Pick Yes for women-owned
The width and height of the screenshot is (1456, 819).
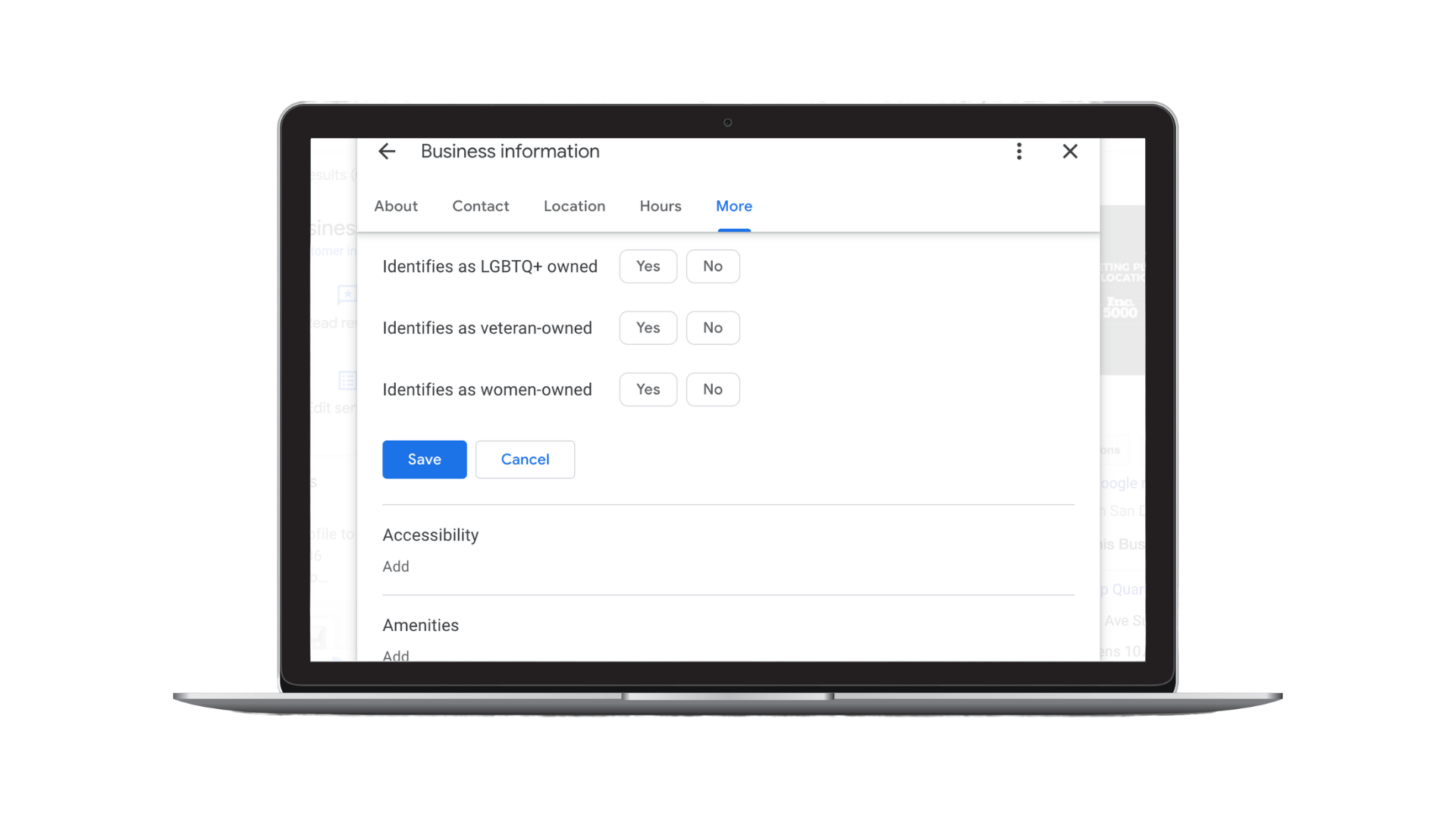pos(648,389)
